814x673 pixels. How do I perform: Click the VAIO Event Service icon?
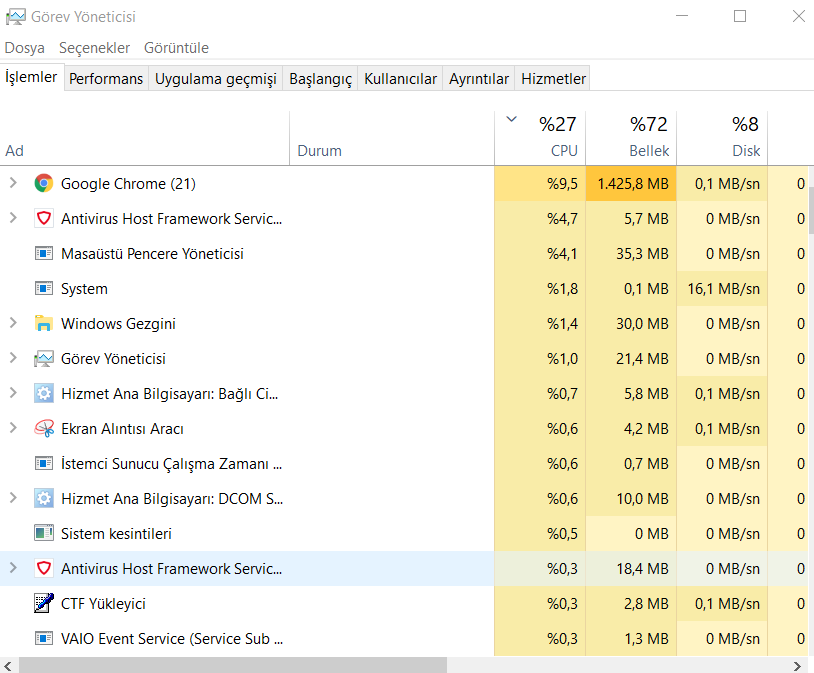click(44, 638)
